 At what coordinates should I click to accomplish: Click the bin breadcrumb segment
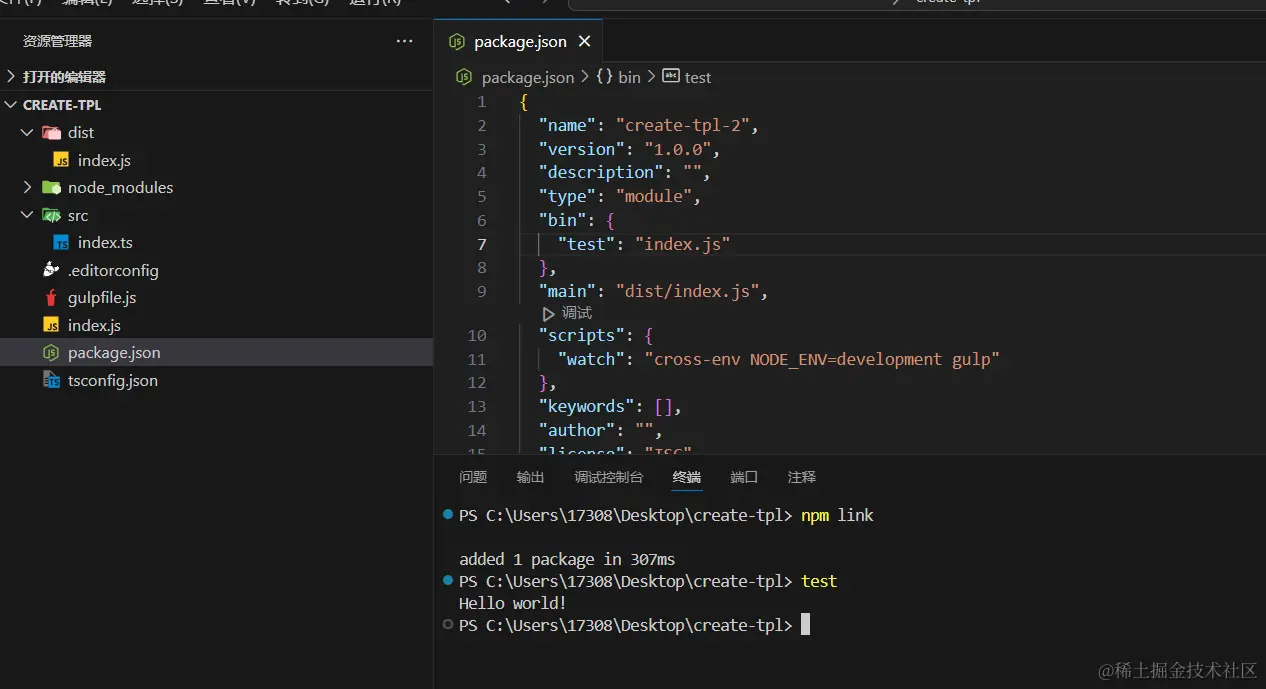(629, 77)
